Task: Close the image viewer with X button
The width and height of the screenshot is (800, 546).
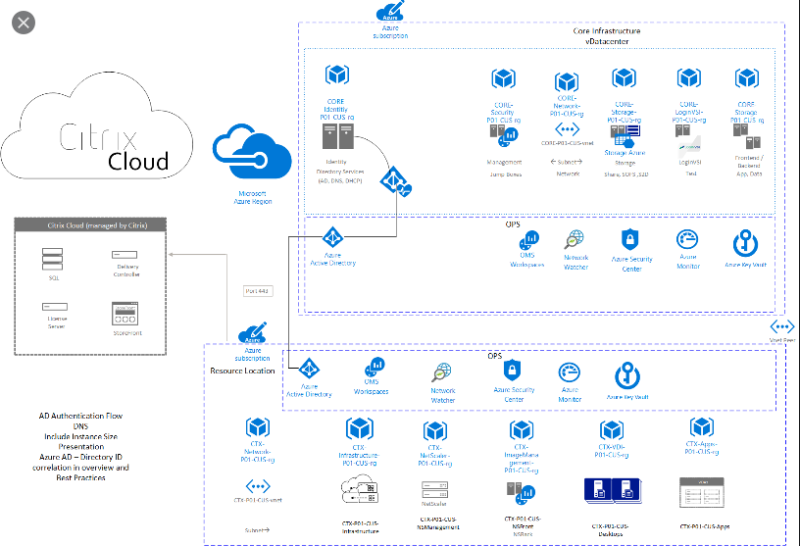Action: click(x=23, y=22)
